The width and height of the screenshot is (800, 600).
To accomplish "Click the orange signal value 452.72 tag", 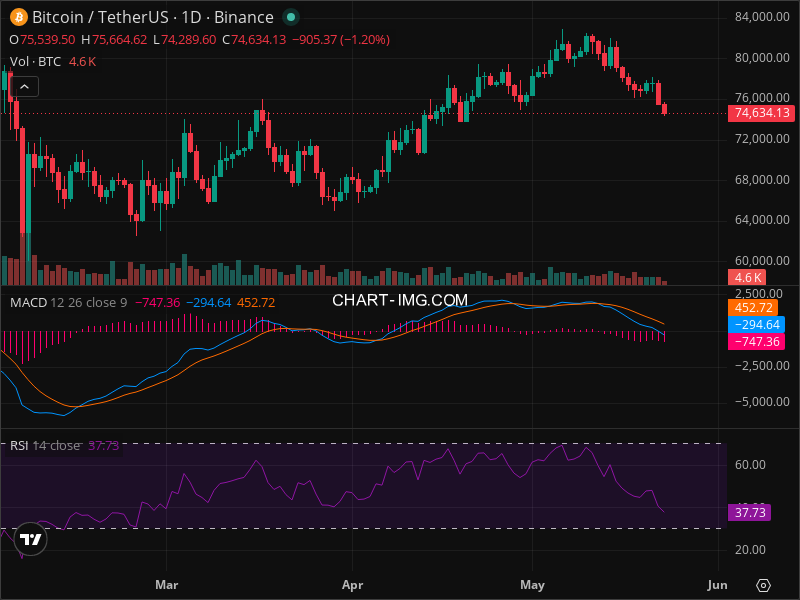I will (753, 308).
